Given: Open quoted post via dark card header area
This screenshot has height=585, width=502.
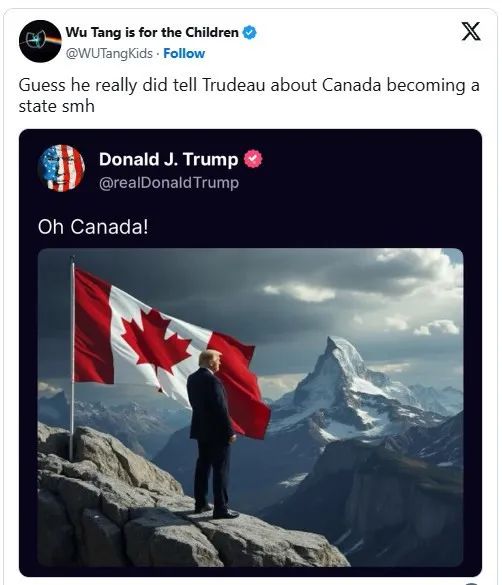Looking at the screenshot, I should point(250,170).
